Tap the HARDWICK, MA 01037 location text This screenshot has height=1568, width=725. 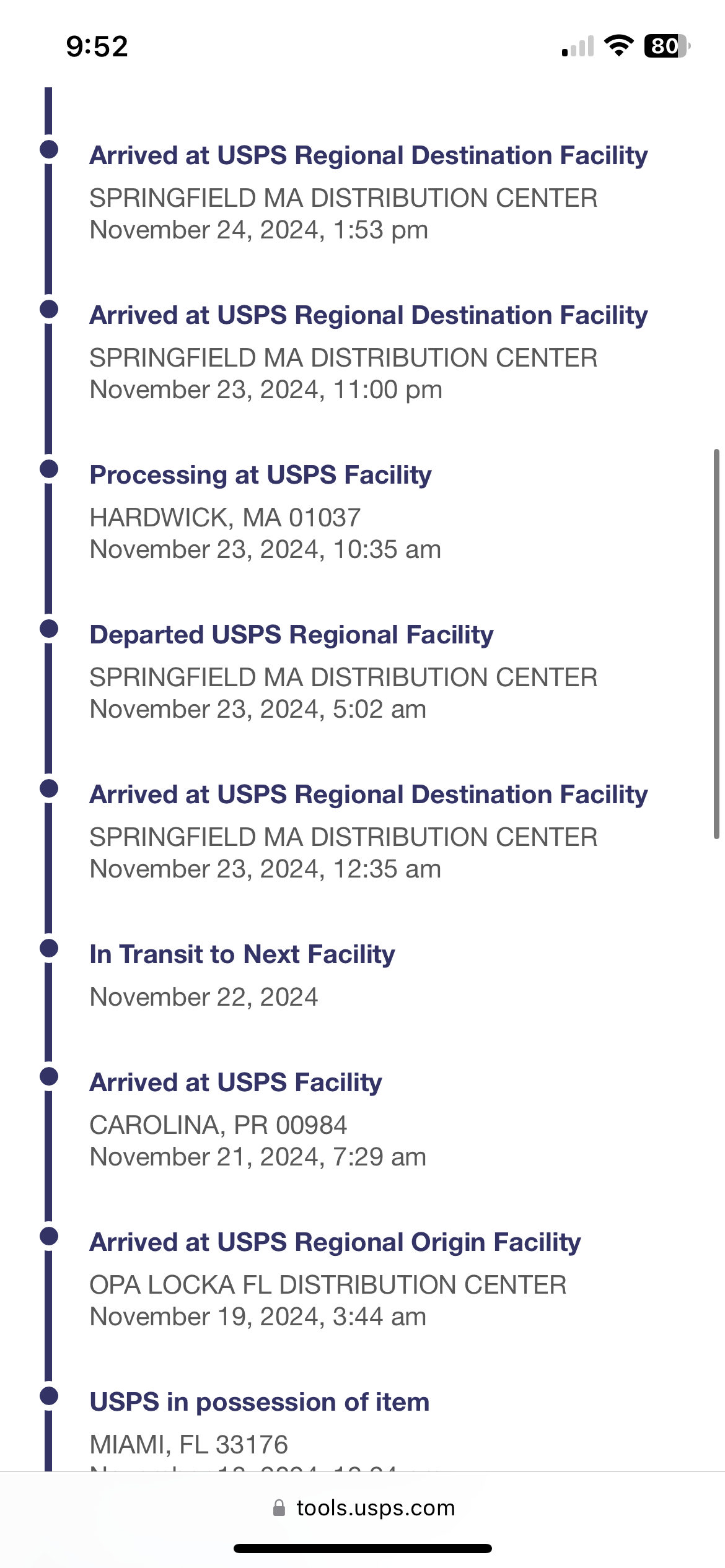pyautogui.click(x=226, y=518)
